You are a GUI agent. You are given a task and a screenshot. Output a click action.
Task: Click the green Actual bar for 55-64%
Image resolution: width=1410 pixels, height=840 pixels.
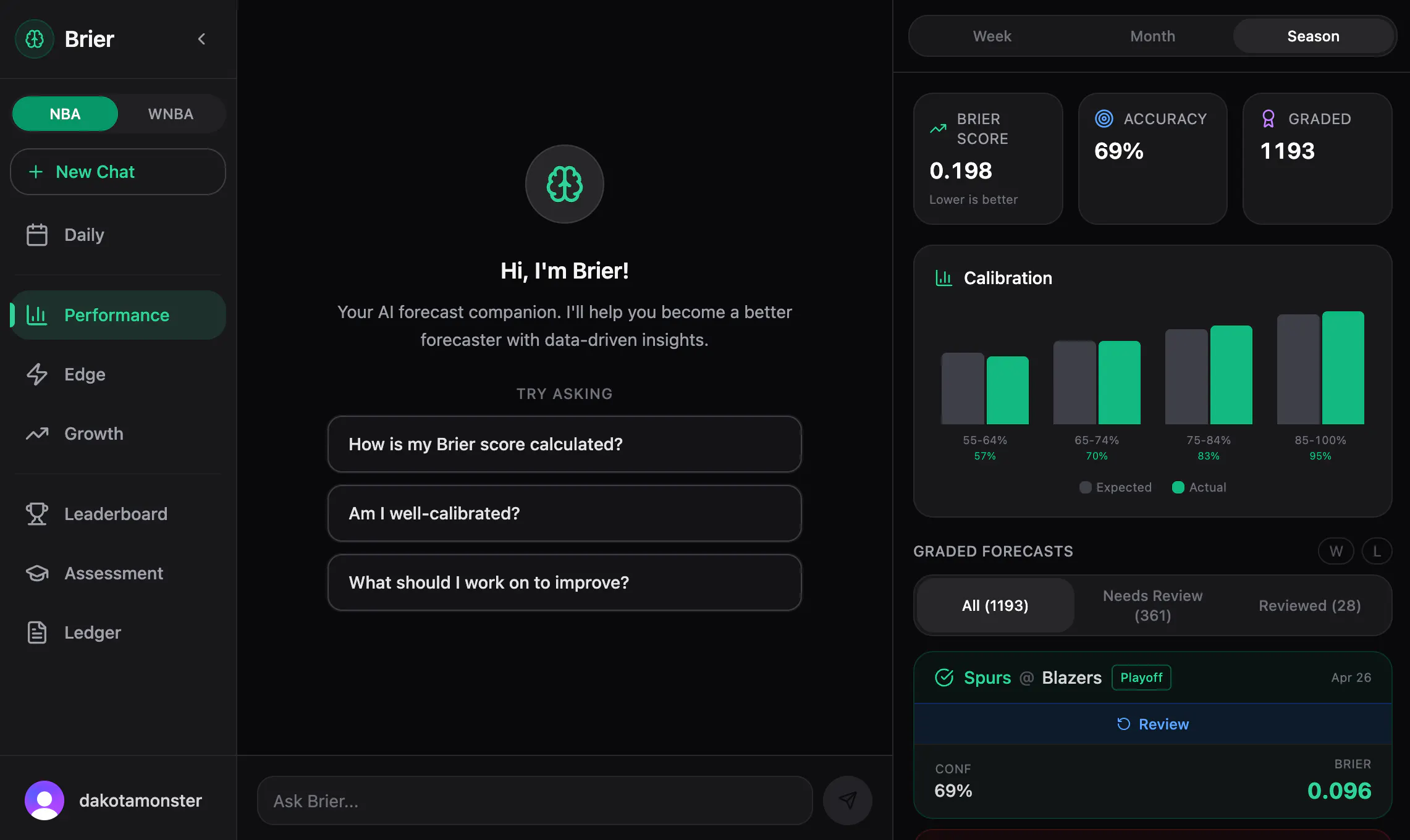(1008, 390)
